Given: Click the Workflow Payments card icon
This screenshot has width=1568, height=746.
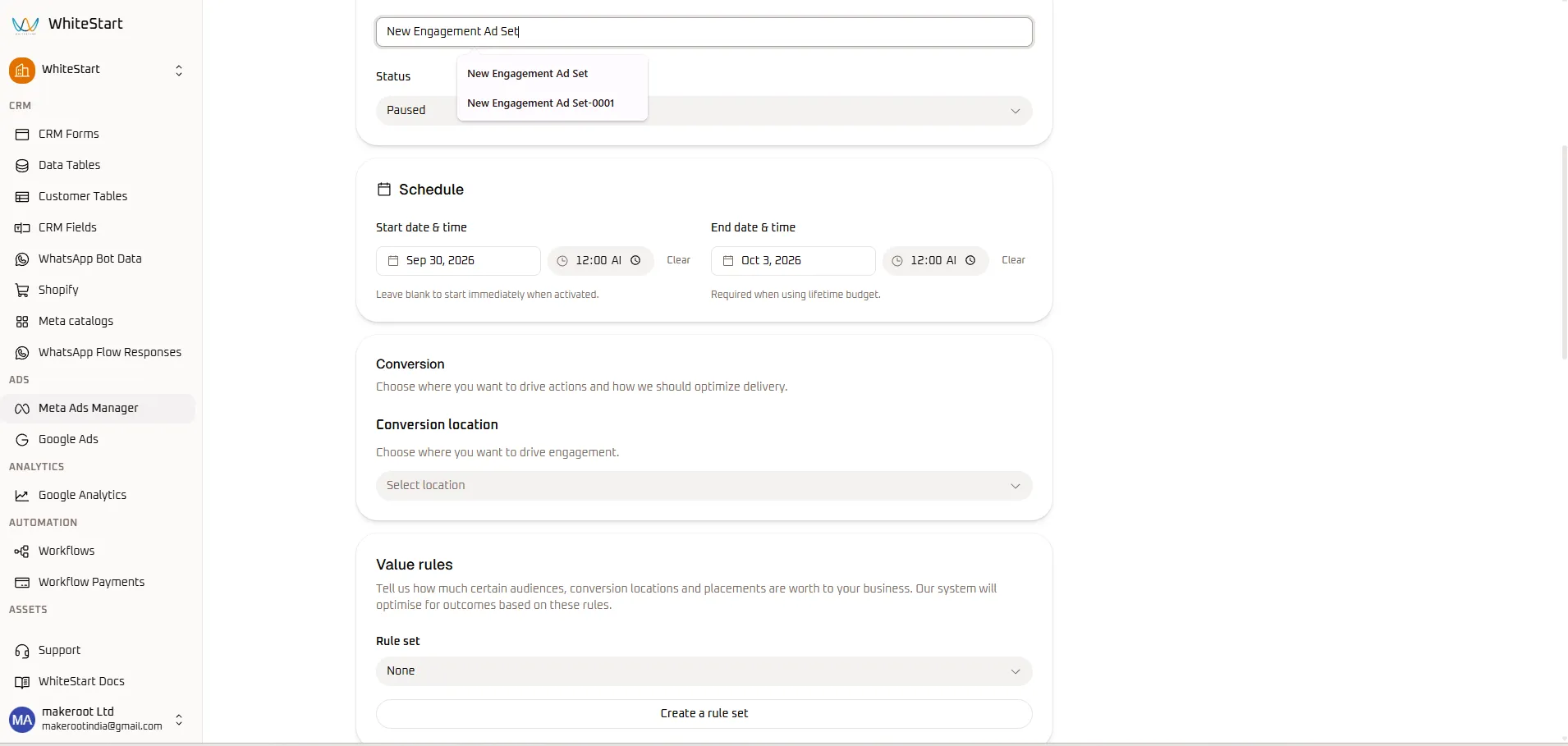Looking at the screenshot, I should pos(22,582).
